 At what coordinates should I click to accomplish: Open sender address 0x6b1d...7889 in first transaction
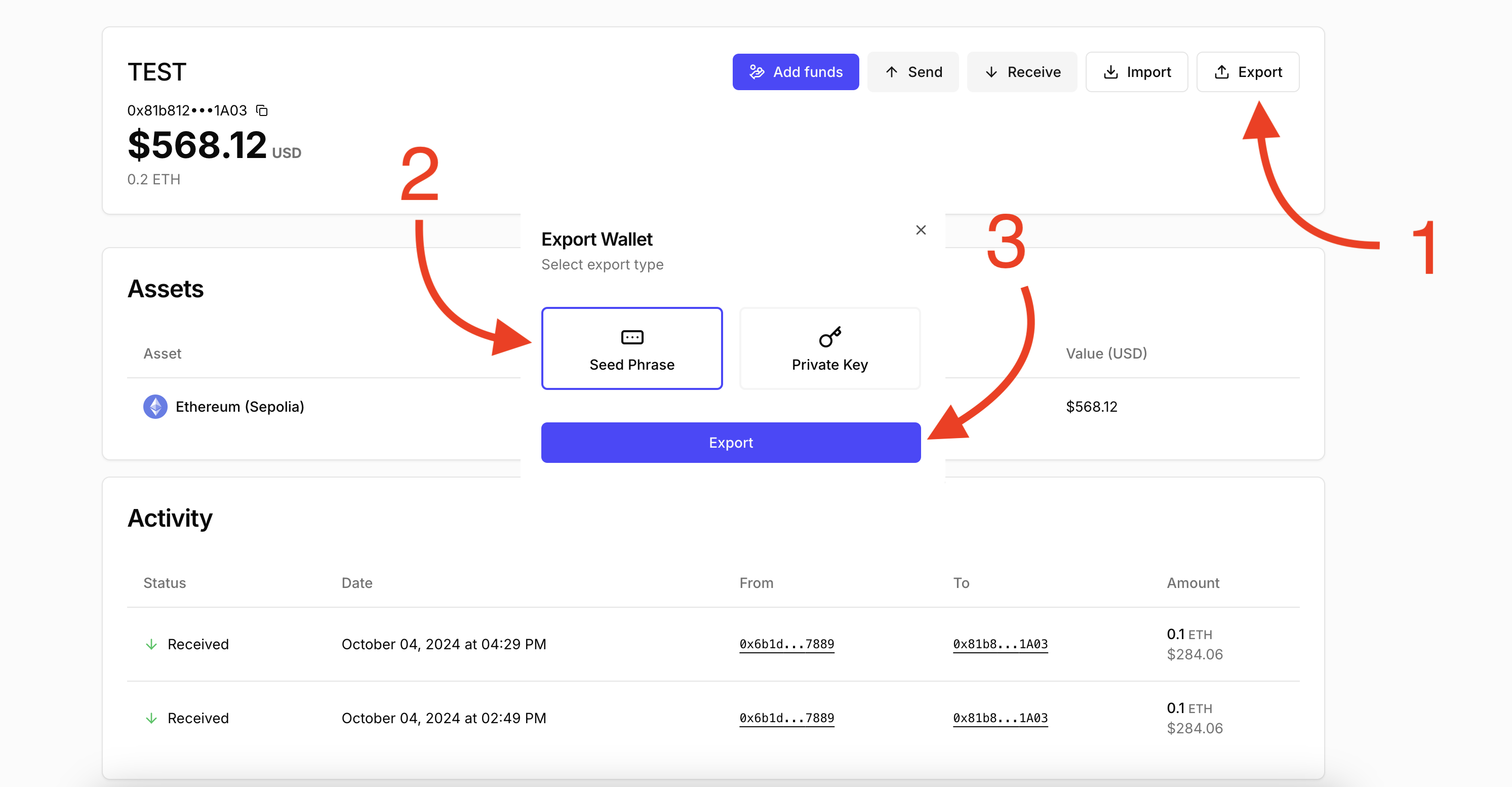point(786,644)
